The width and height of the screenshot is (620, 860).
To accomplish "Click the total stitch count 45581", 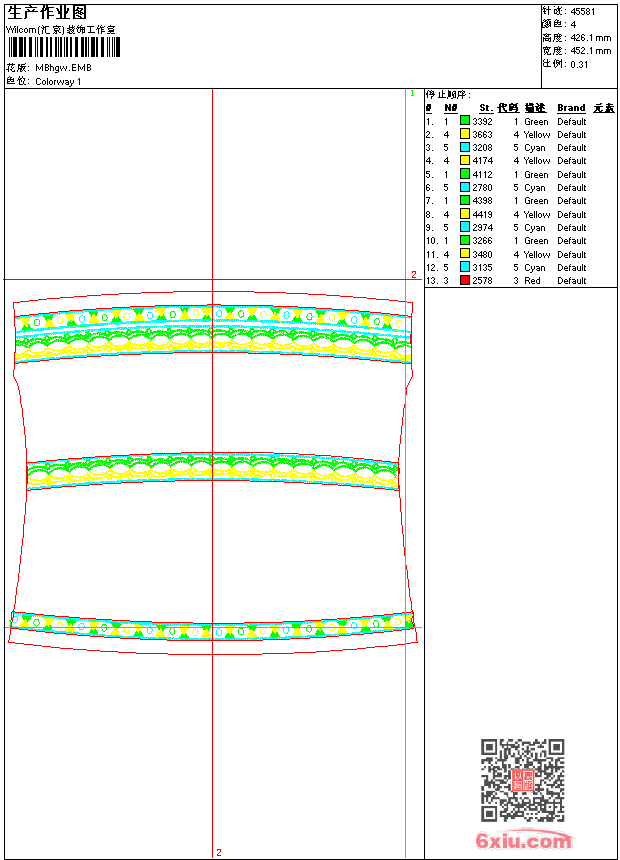I will coord(583,12).
